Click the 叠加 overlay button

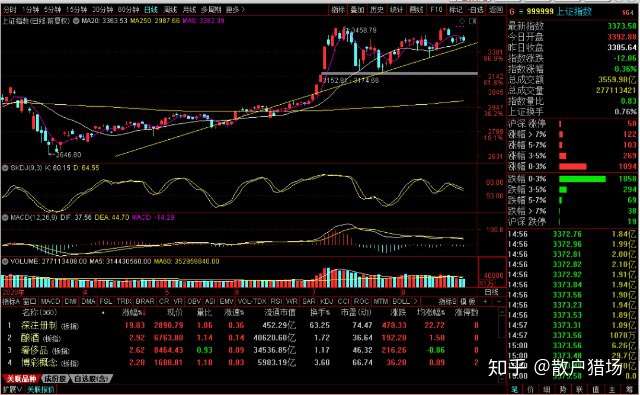coord(358,9)
